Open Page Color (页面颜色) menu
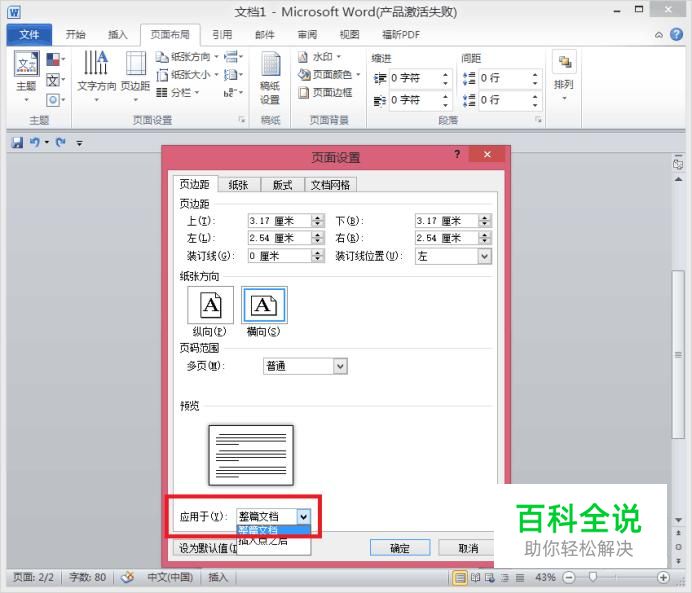This screenshot has height=593, width=692. [329, 75]
